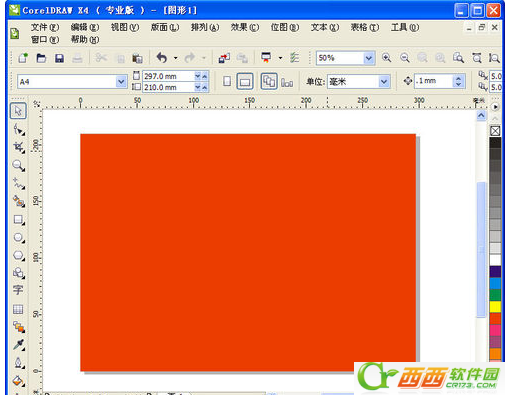This screenshot has height=395, width=505.
Task: Create a new document
Action: [23, 58]
